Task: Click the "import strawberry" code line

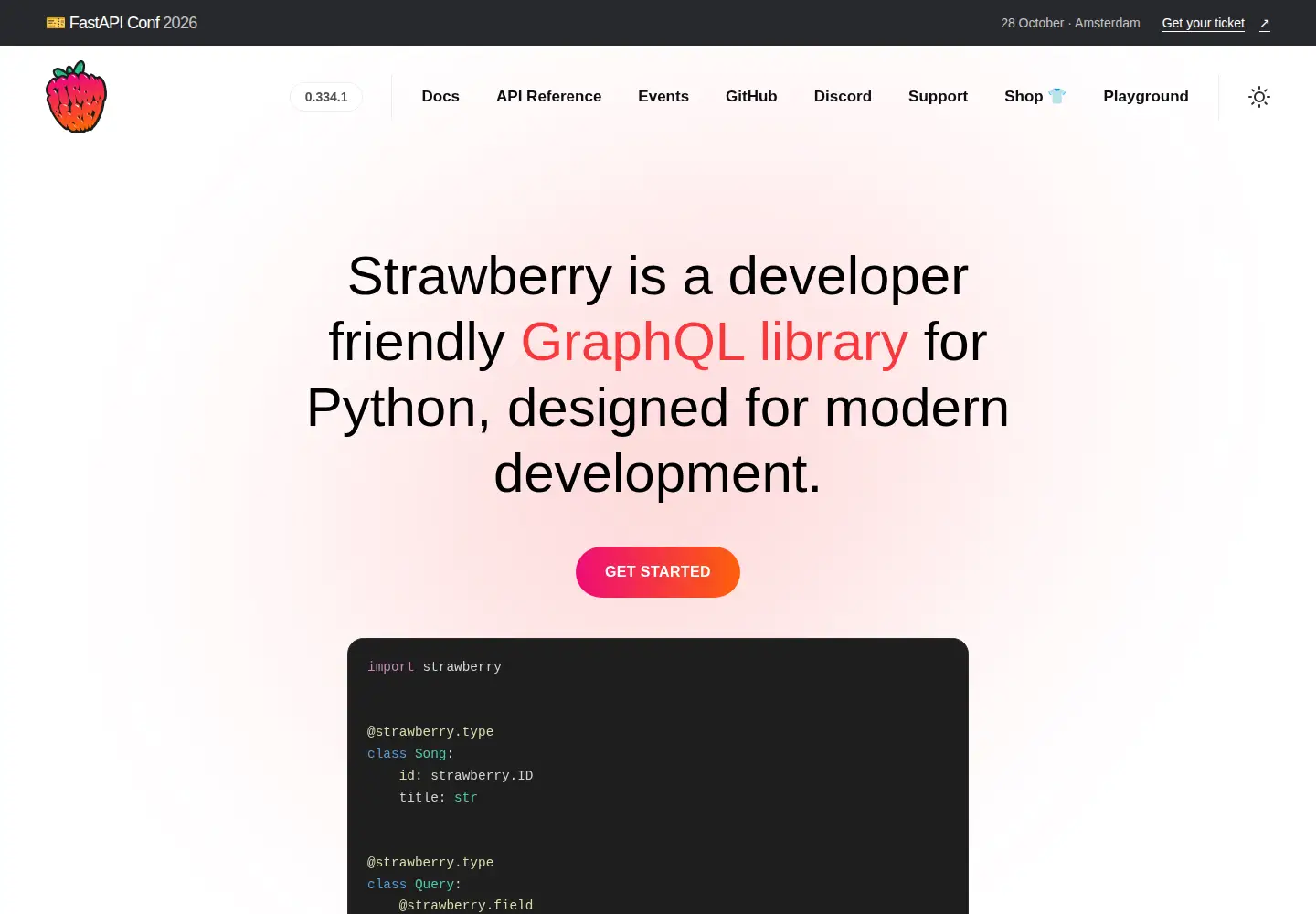Action: click(x=434, y=667)
